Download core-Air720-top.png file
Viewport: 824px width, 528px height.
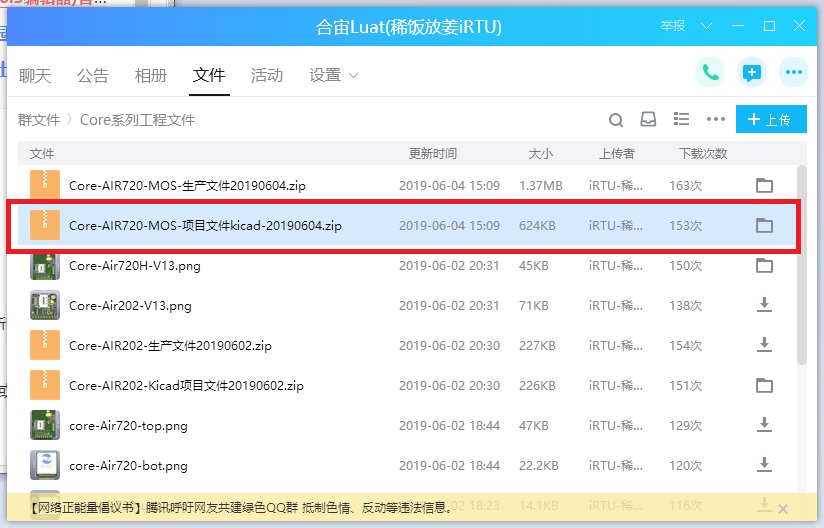764,425
